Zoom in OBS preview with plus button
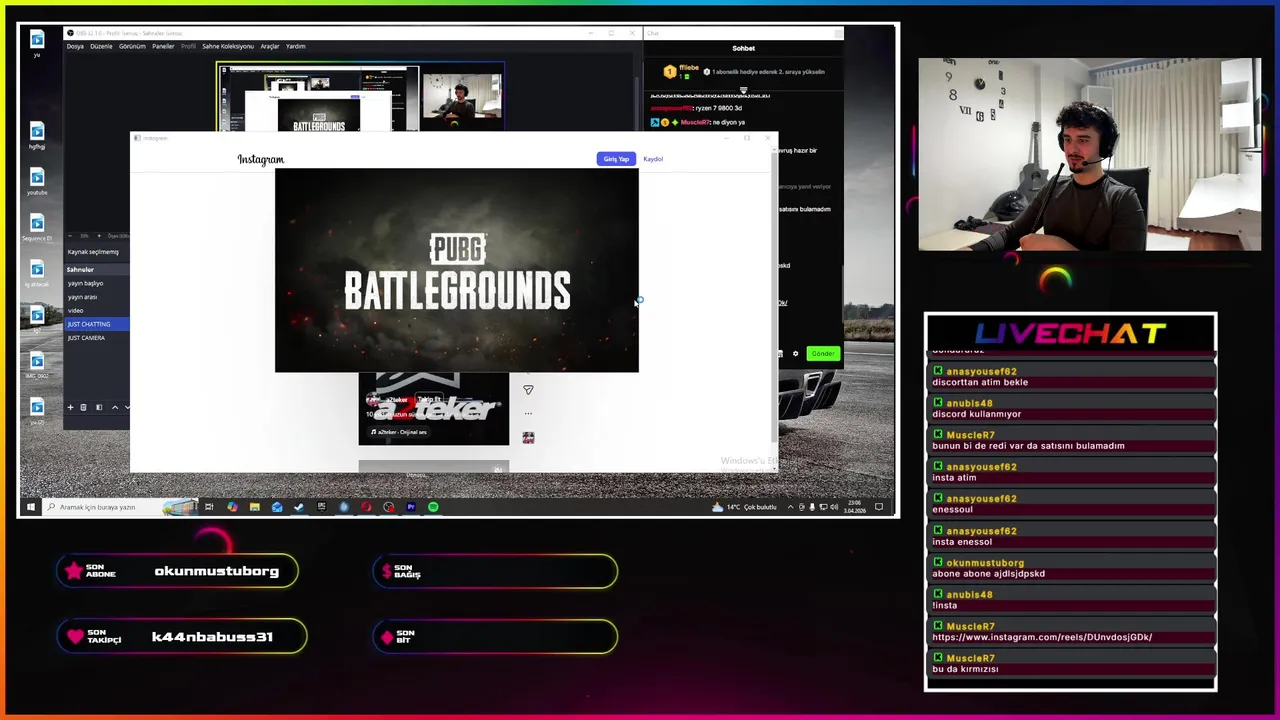 coord(99,236)
